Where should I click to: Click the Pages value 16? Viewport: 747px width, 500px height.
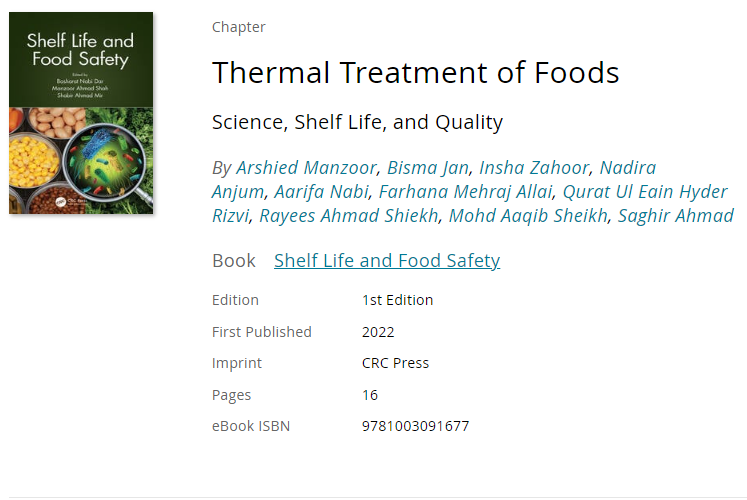(370, 395)
